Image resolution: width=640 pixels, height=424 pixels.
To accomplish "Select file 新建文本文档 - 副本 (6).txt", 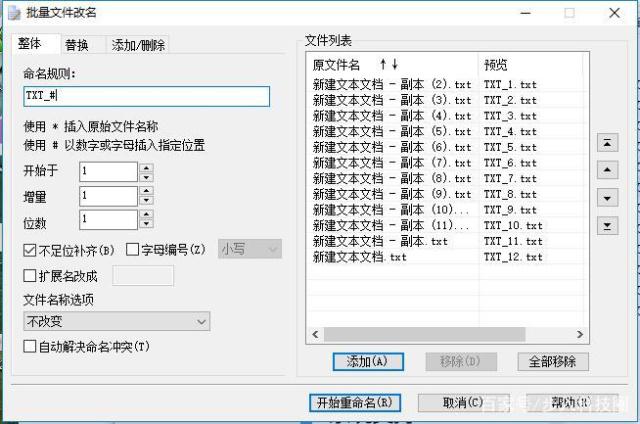I will coord(392,147).
